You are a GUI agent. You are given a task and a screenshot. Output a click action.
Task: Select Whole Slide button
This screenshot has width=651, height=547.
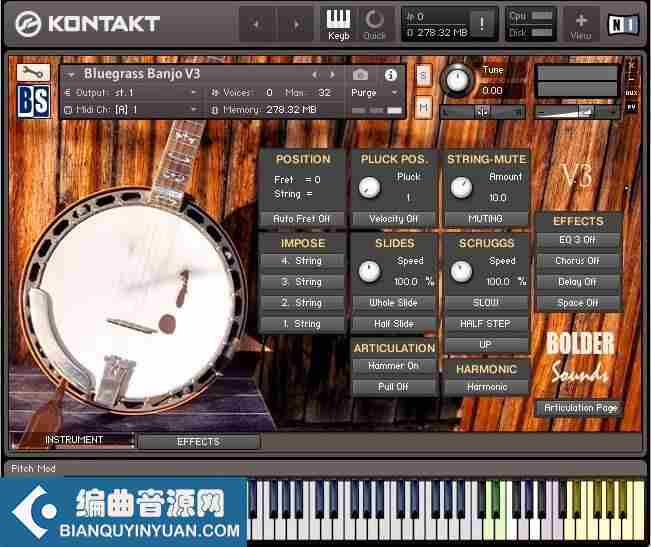(394, 303)
